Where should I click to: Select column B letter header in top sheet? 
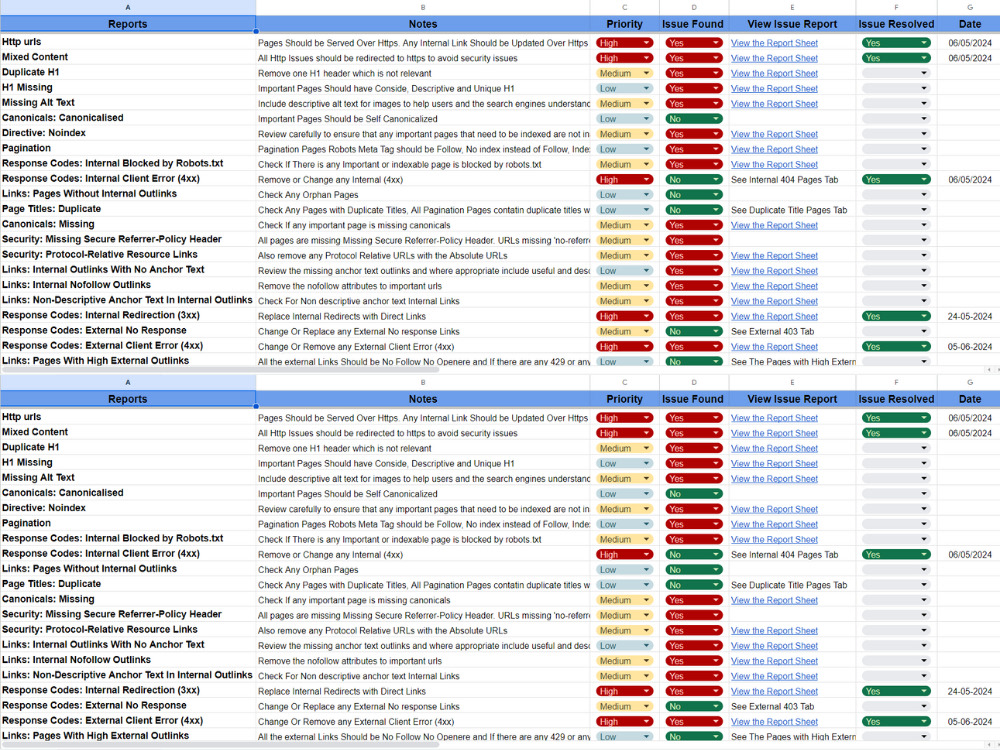click(423, 7)
